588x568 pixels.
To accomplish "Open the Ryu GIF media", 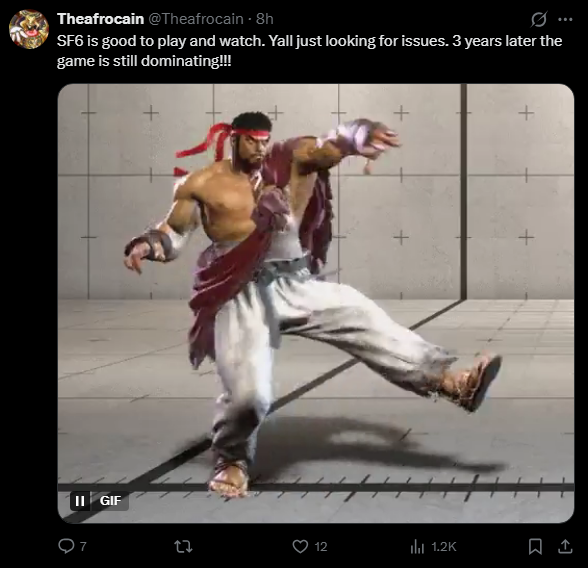I will 316,303.
